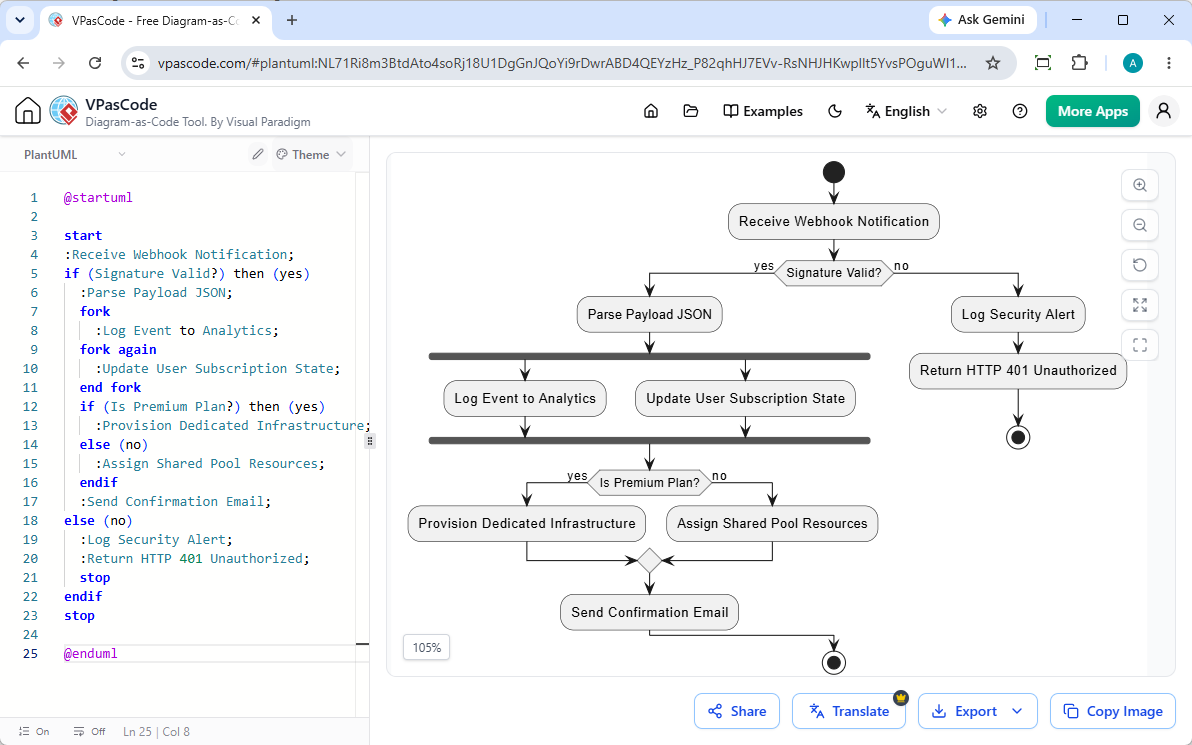This screenshot has width=1192, height=745.
Task: Click the Ln 25 Col 8 status
Action: pyautogui.click(x=157, y=731)
